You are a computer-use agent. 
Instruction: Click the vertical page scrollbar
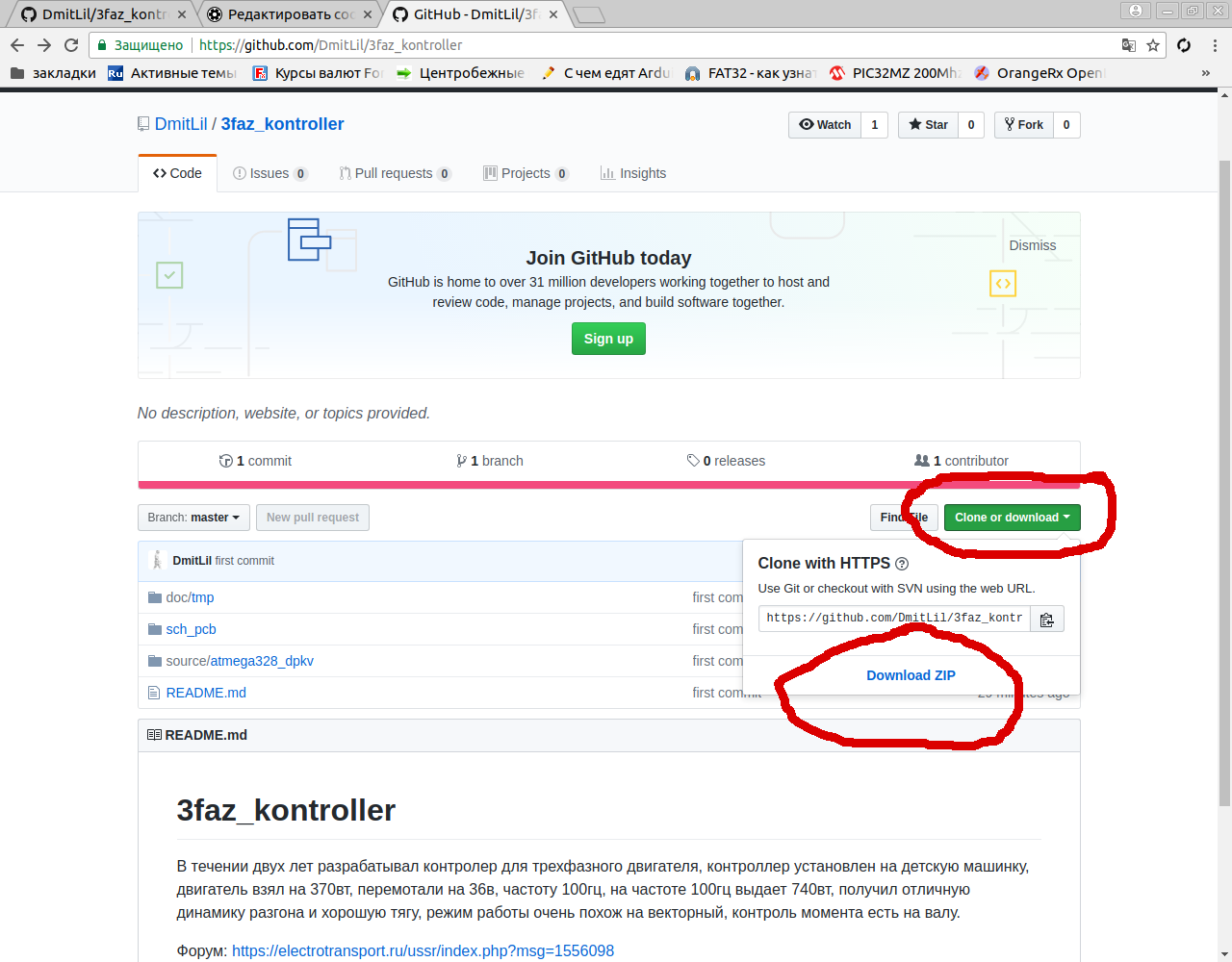click(1224, 481)
